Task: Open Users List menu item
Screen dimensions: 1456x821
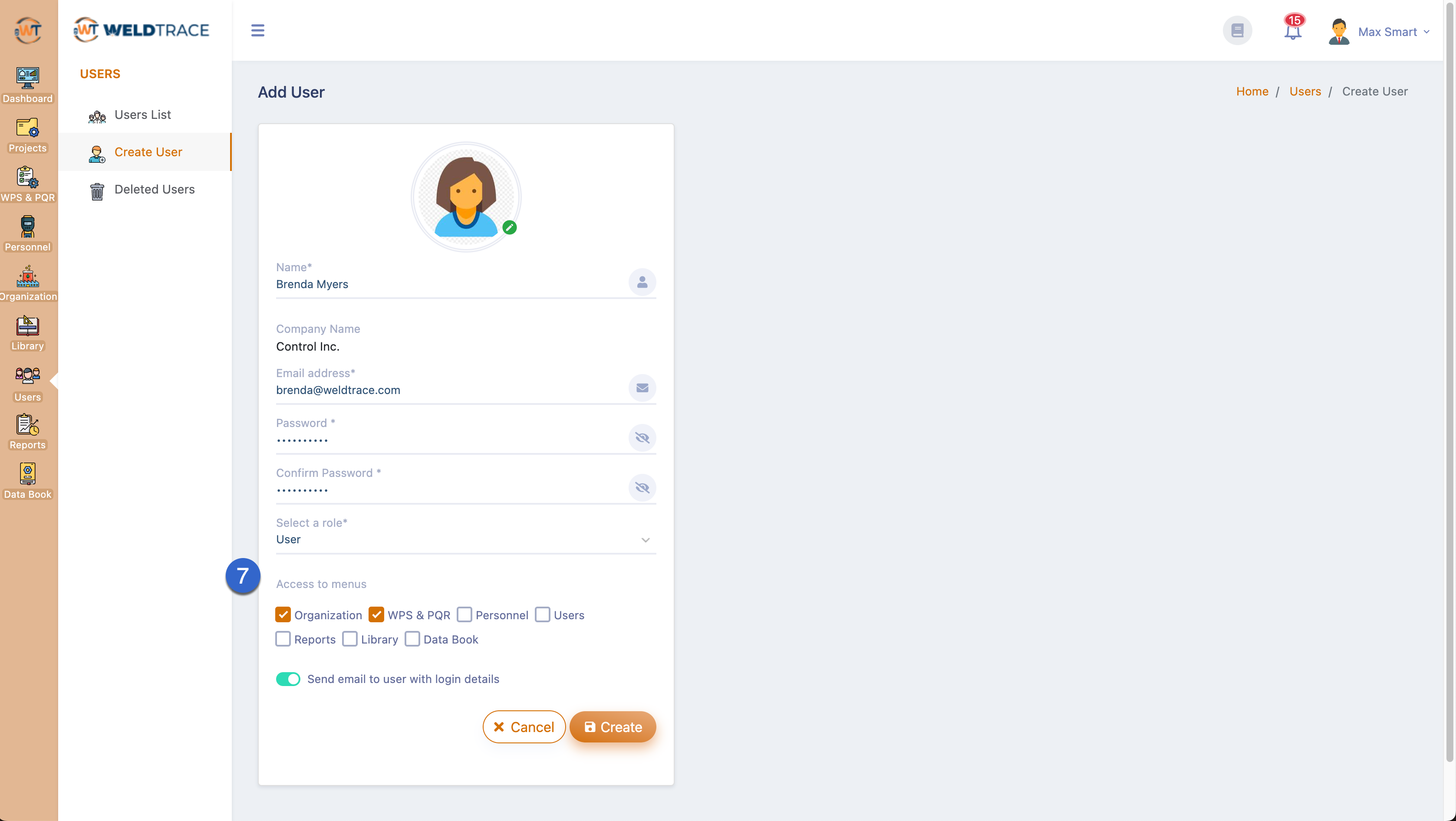Action: pos(145,115)
